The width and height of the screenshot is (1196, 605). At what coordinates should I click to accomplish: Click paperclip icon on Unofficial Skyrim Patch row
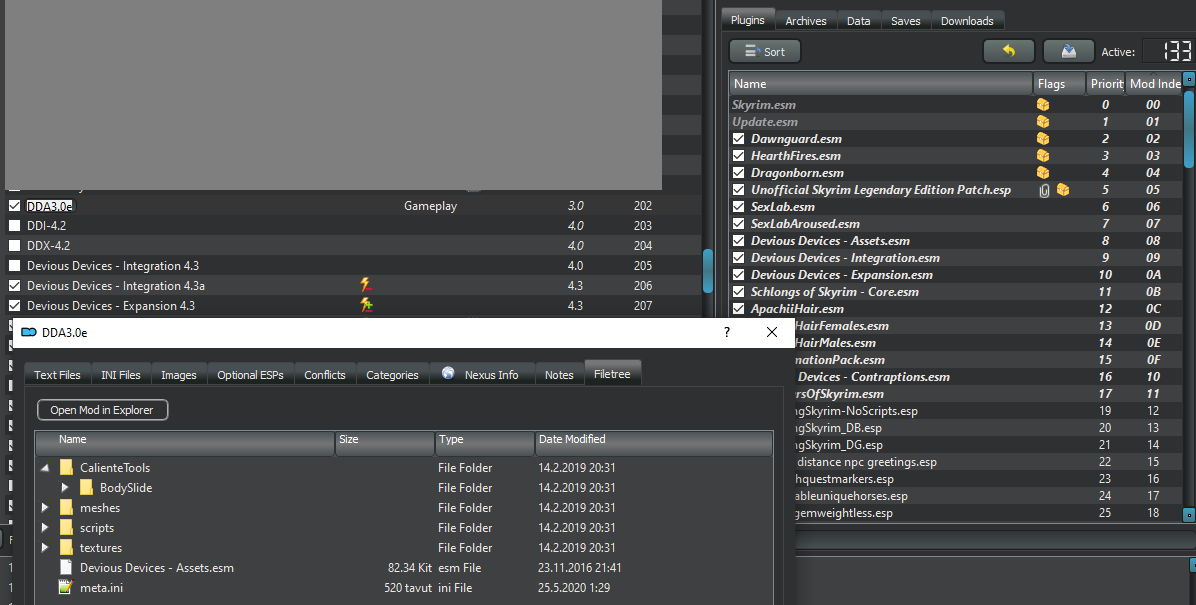pos(1044,190)
